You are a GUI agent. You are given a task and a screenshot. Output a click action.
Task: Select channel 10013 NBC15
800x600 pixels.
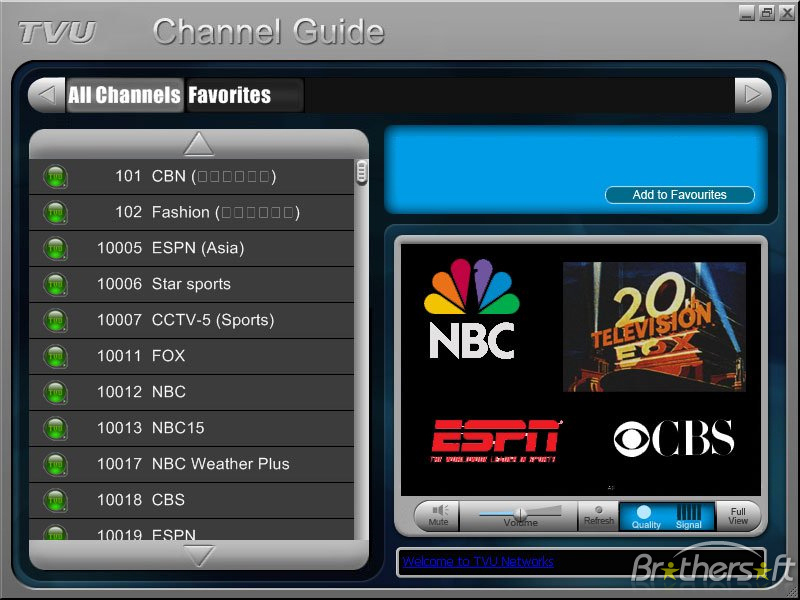tap(192, 429)
